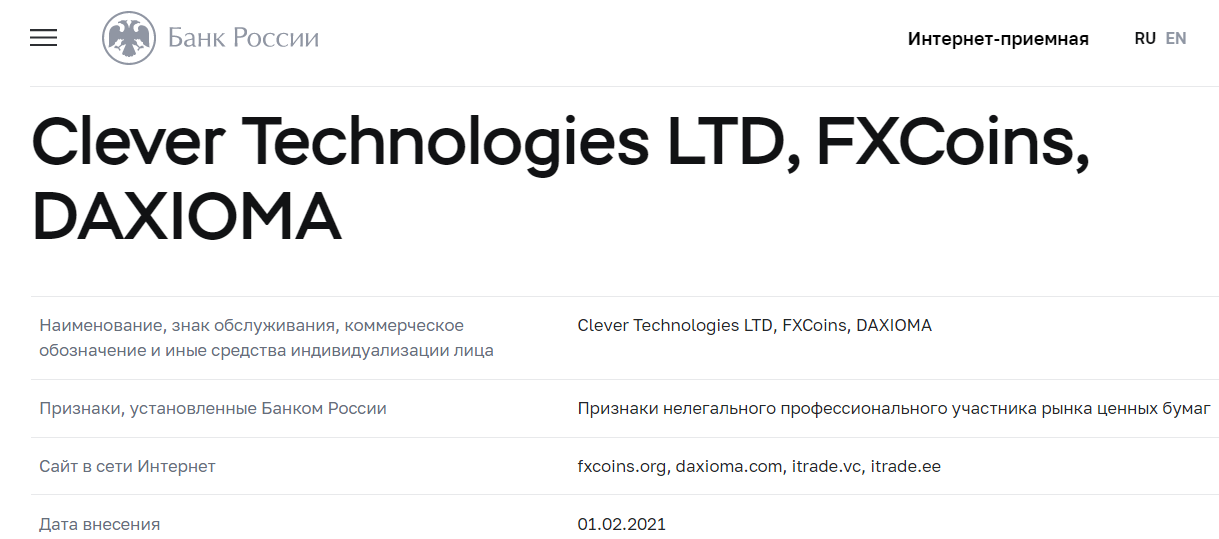The image size is (1219, 539).
Task: Click the itrade.vc site address
Action: coord(826,466)
